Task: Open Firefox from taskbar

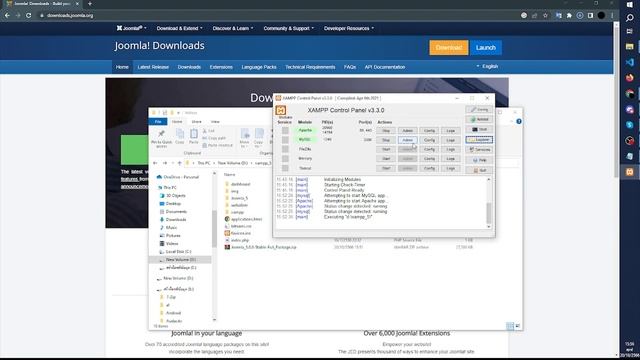Action: click(x=630, y=78)
